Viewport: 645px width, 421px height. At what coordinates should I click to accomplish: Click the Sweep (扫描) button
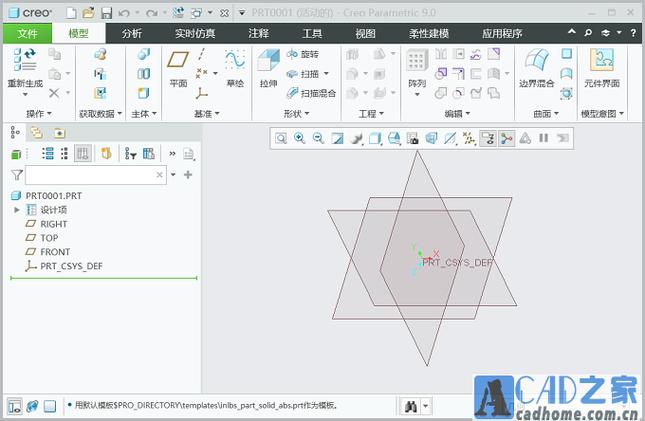(303, 74)
